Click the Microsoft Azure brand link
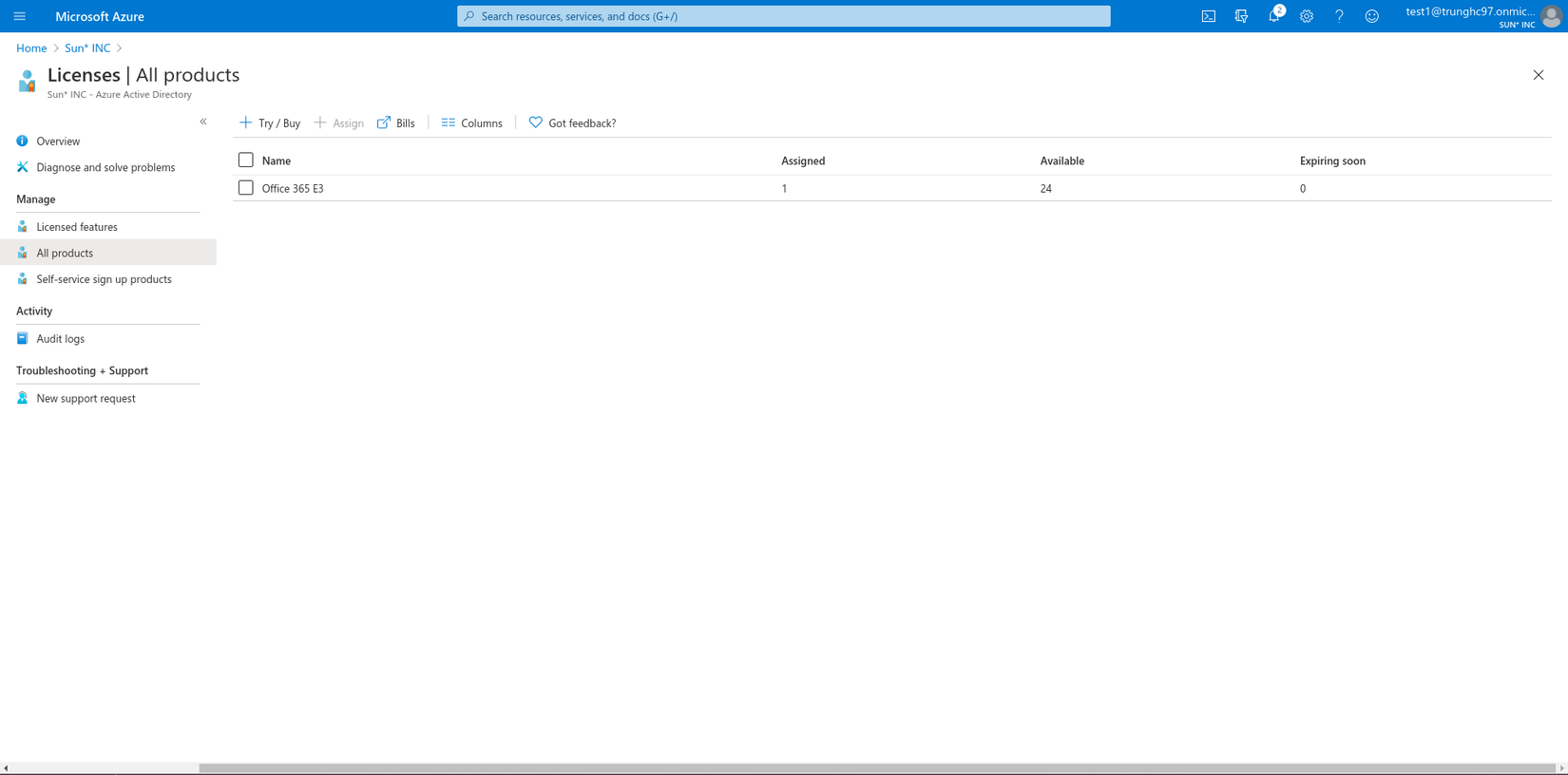Image resolution: width=1568 pixels, height=775 pixels. click(x=100, y=16)
